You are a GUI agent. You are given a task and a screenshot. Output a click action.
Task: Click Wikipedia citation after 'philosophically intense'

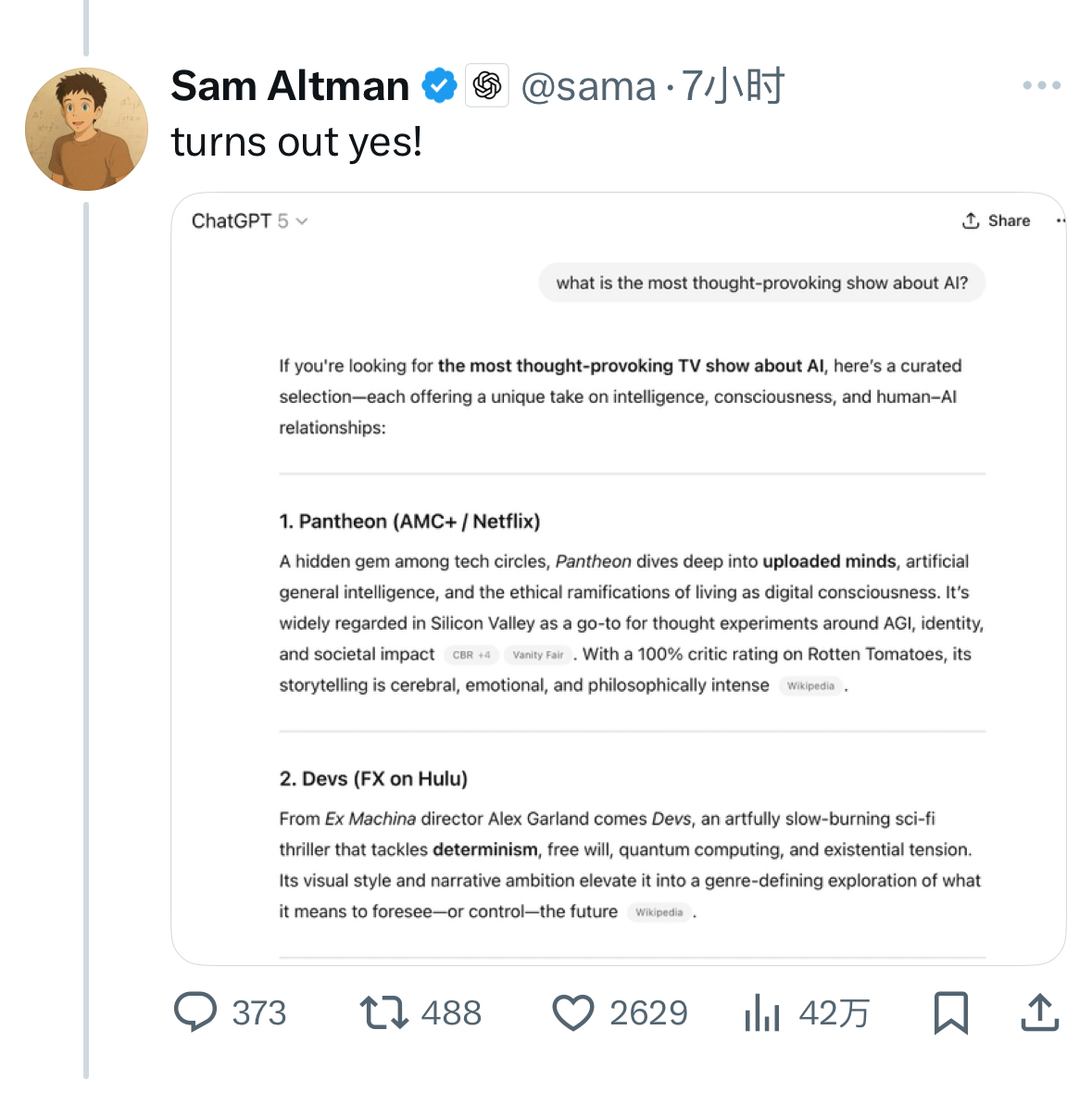[810, 686]
